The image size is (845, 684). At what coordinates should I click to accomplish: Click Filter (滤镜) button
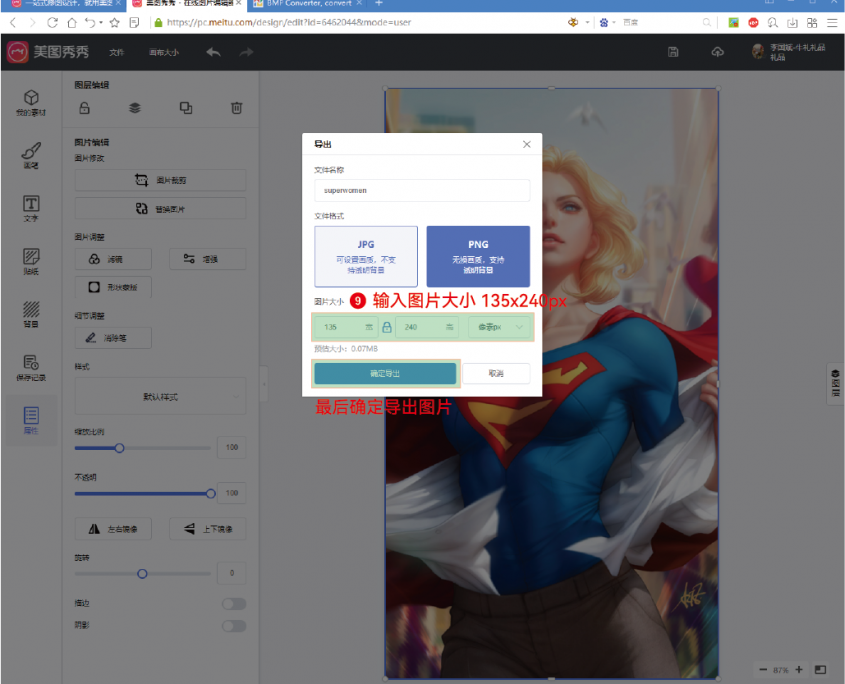[x=113, y=259]
